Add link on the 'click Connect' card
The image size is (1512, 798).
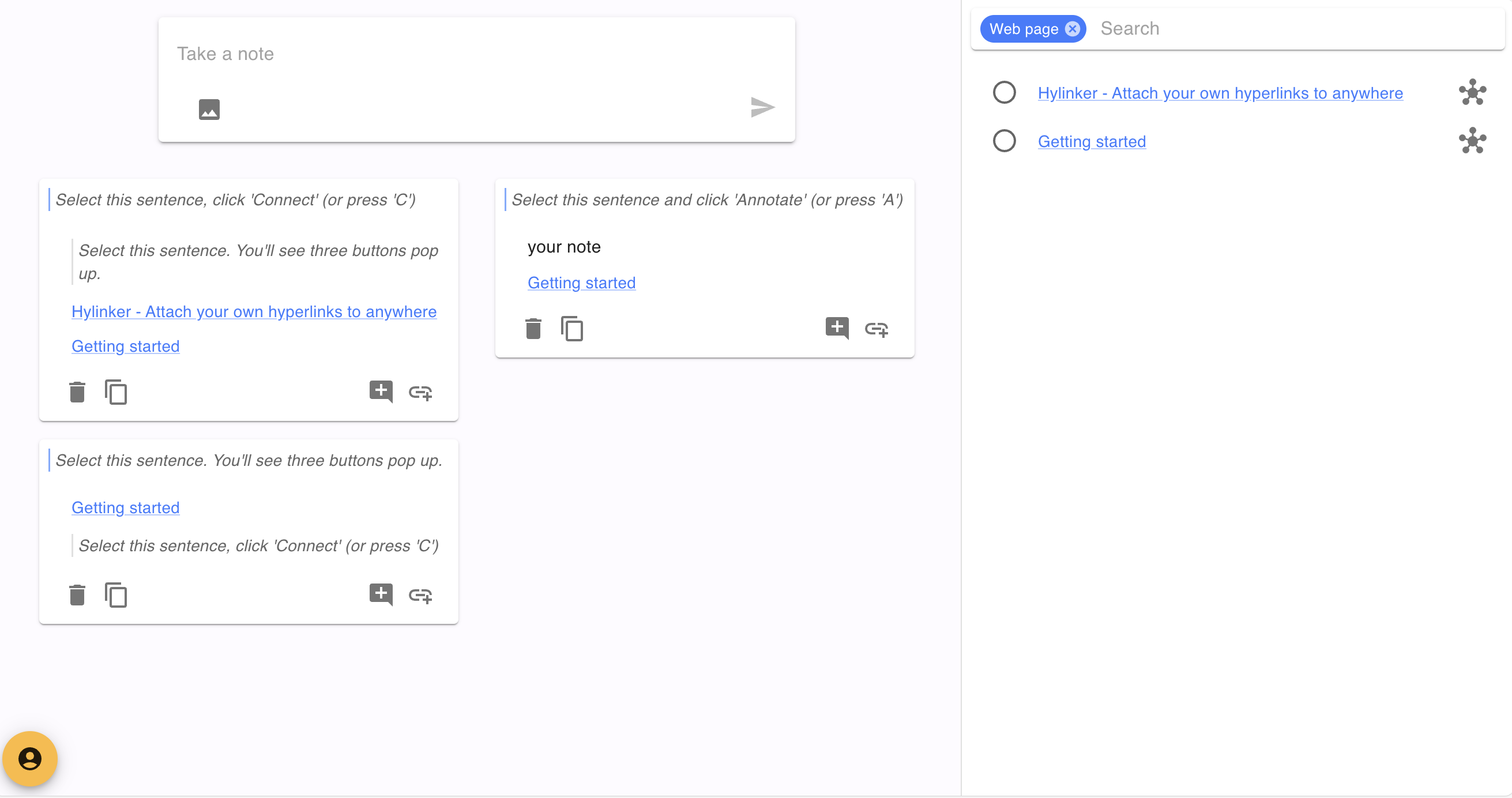(x=420, y=393)
